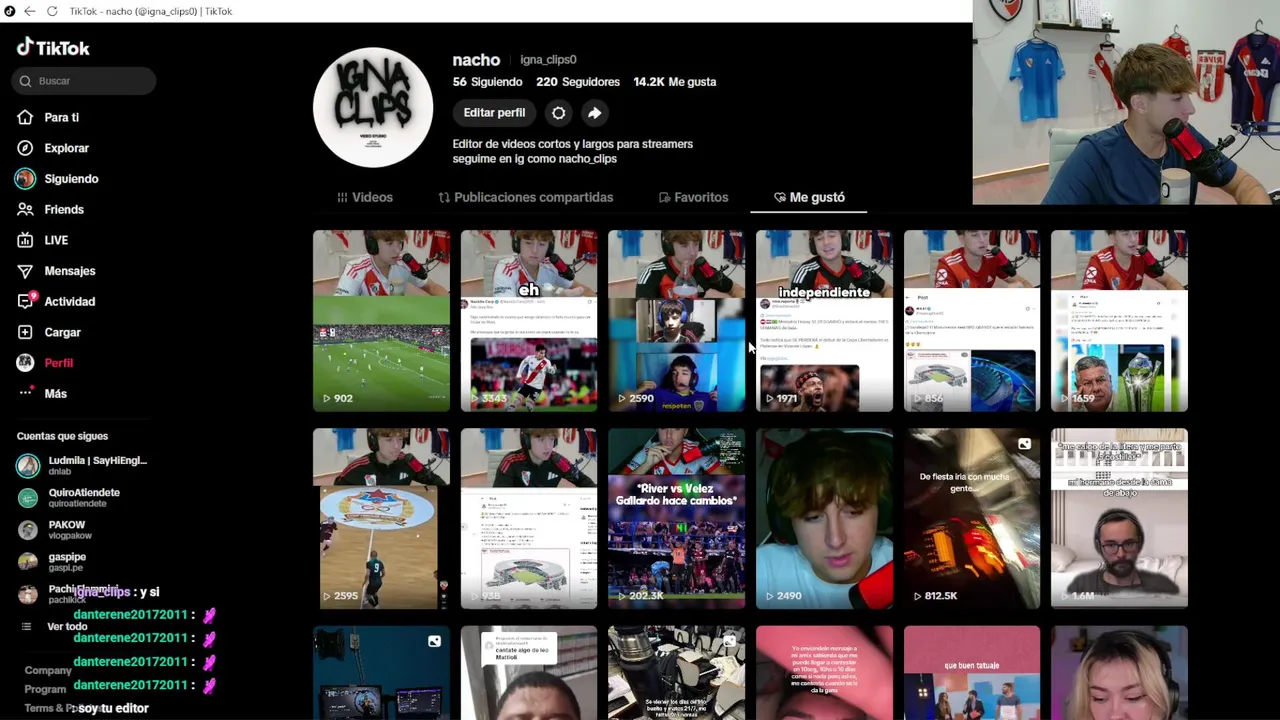Switch to Publicaciones compartidas tab
This screenshot has height=720, width=1280.
click(x=526, y=197)
